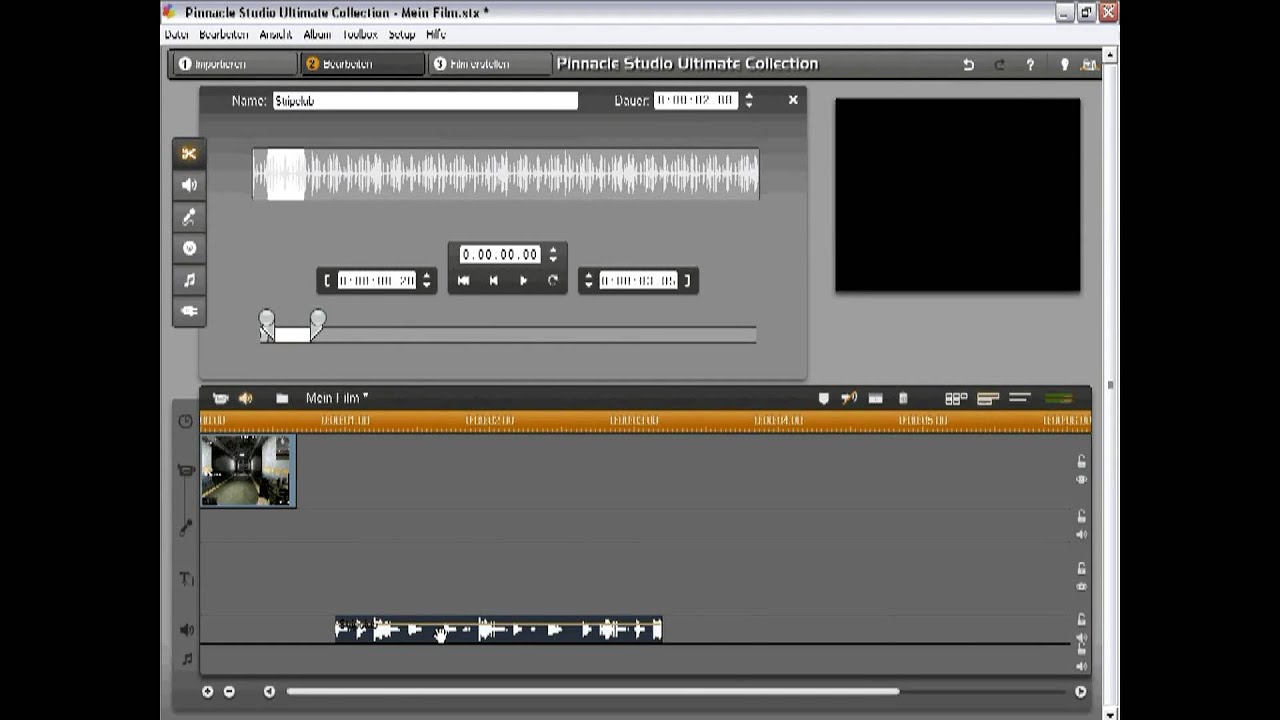The width and height of the screenshot is (1280, 720).
Task: Click the left trim start handle
Action: coord(267,324)
